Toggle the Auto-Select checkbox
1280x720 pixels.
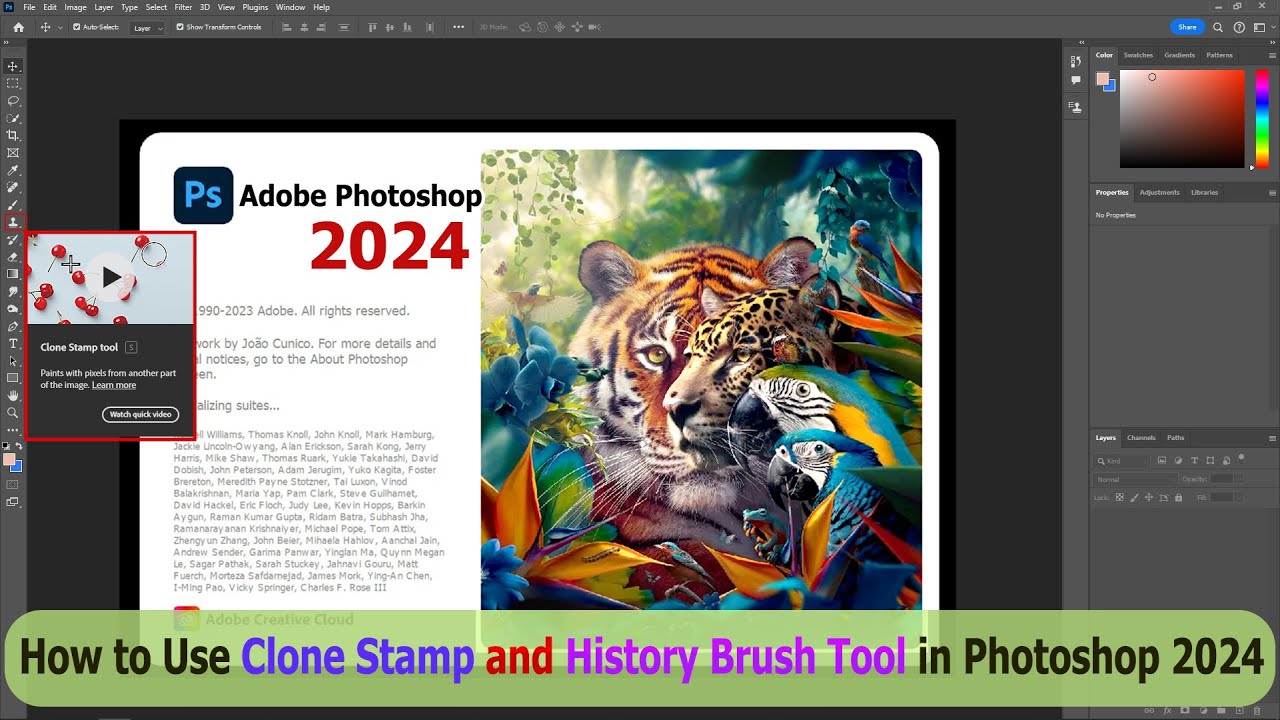[x=77, y=27]
